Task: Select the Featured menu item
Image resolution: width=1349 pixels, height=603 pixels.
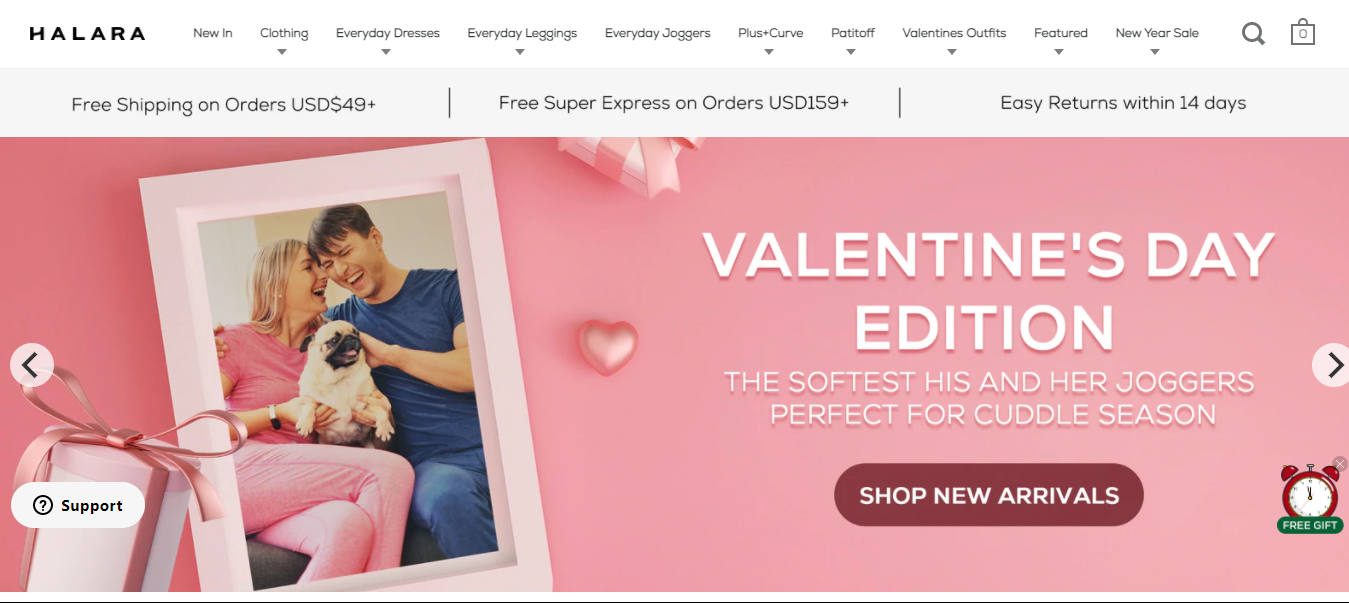Action: coord(1061,33)
